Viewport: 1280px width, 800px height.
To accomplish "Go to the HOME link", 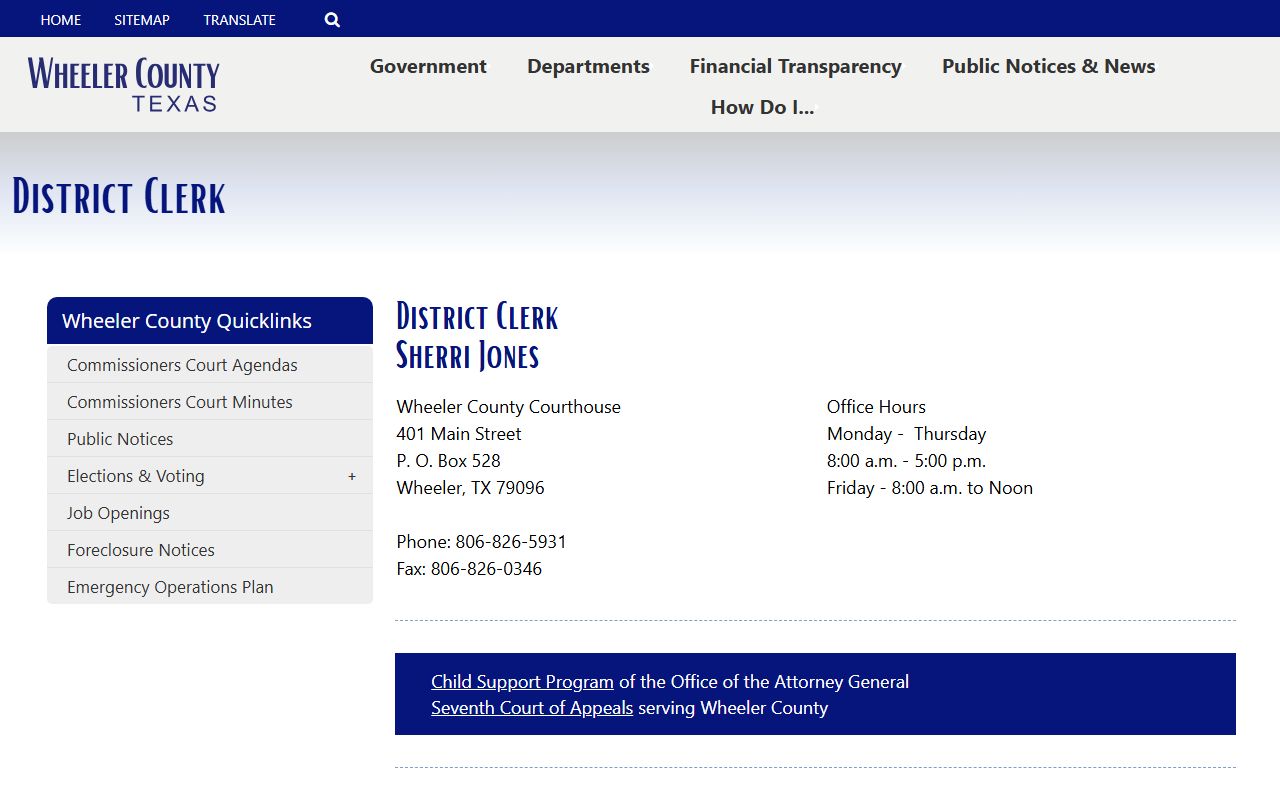I will [x=61, y=20].
